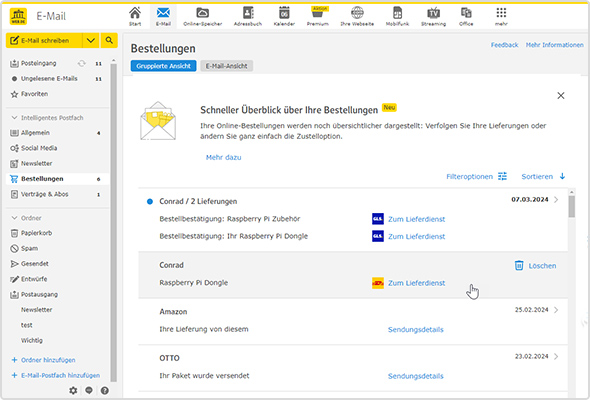Click E-Mail-Postfach hinzufügen link
Screen dimensions: 590x400
point(60,375)
